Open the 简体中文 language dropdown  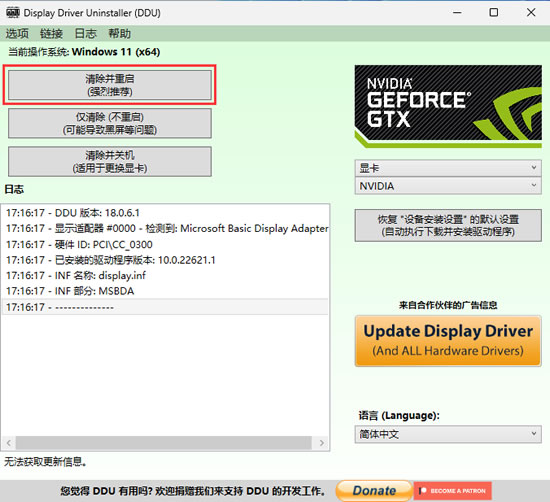point(448,434)
